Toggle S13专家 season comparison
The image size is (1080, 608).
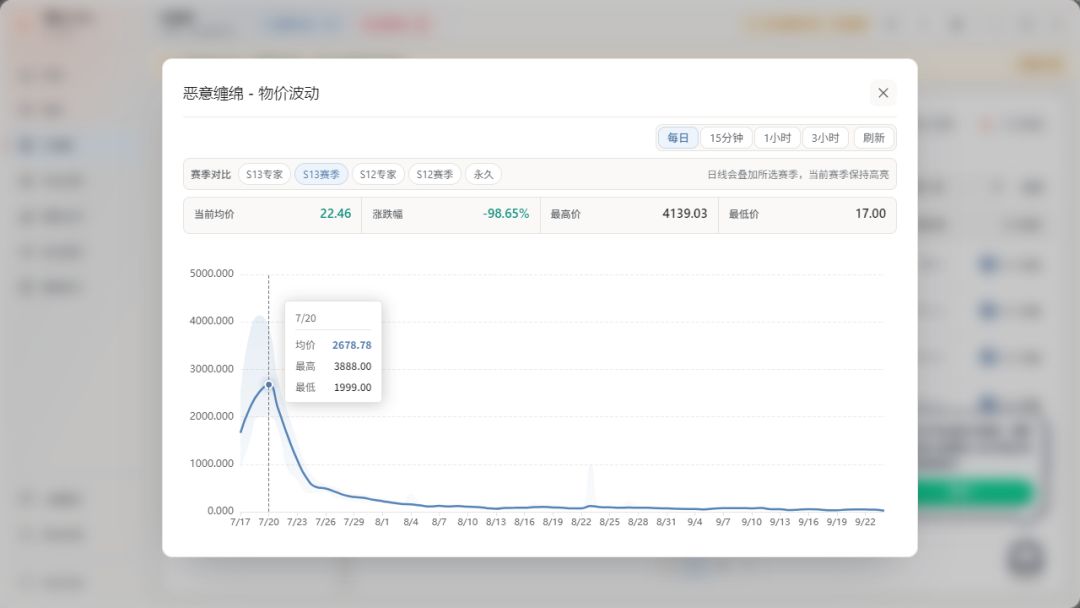[x=264, y=174]
